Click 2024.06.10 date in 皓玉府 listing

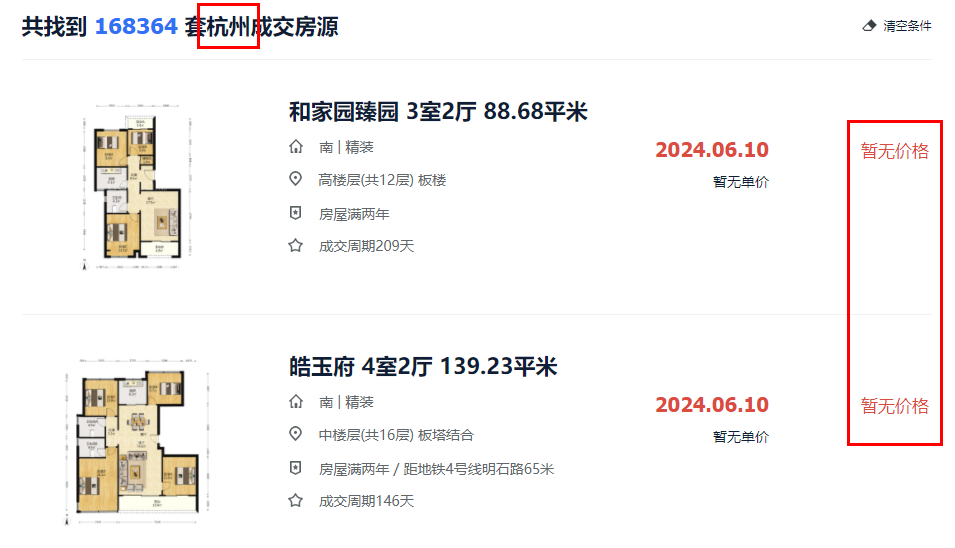[712, 405]
